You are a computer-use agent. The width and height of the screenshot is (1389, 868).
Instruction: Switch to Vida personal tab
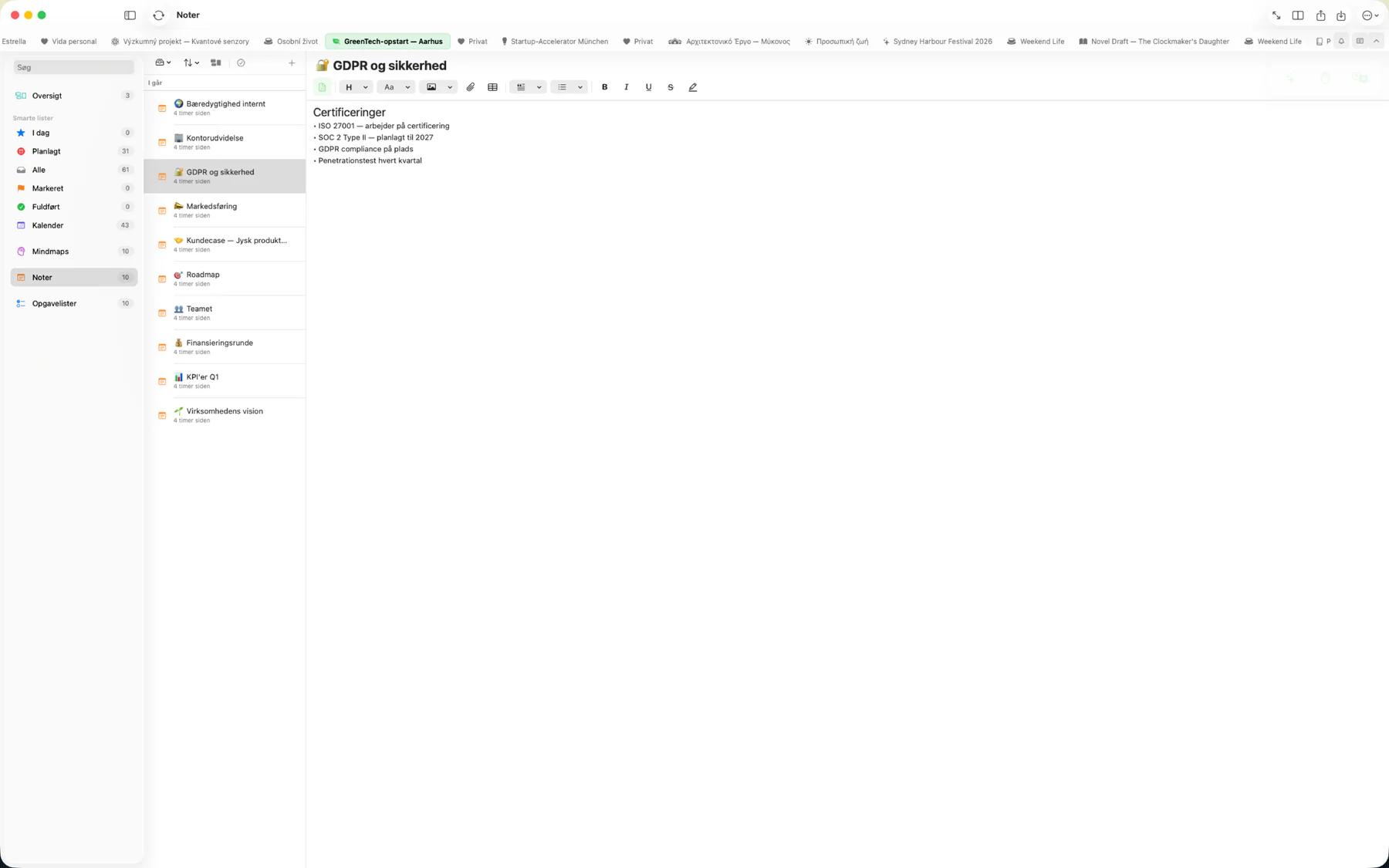(x=69, y=42)
